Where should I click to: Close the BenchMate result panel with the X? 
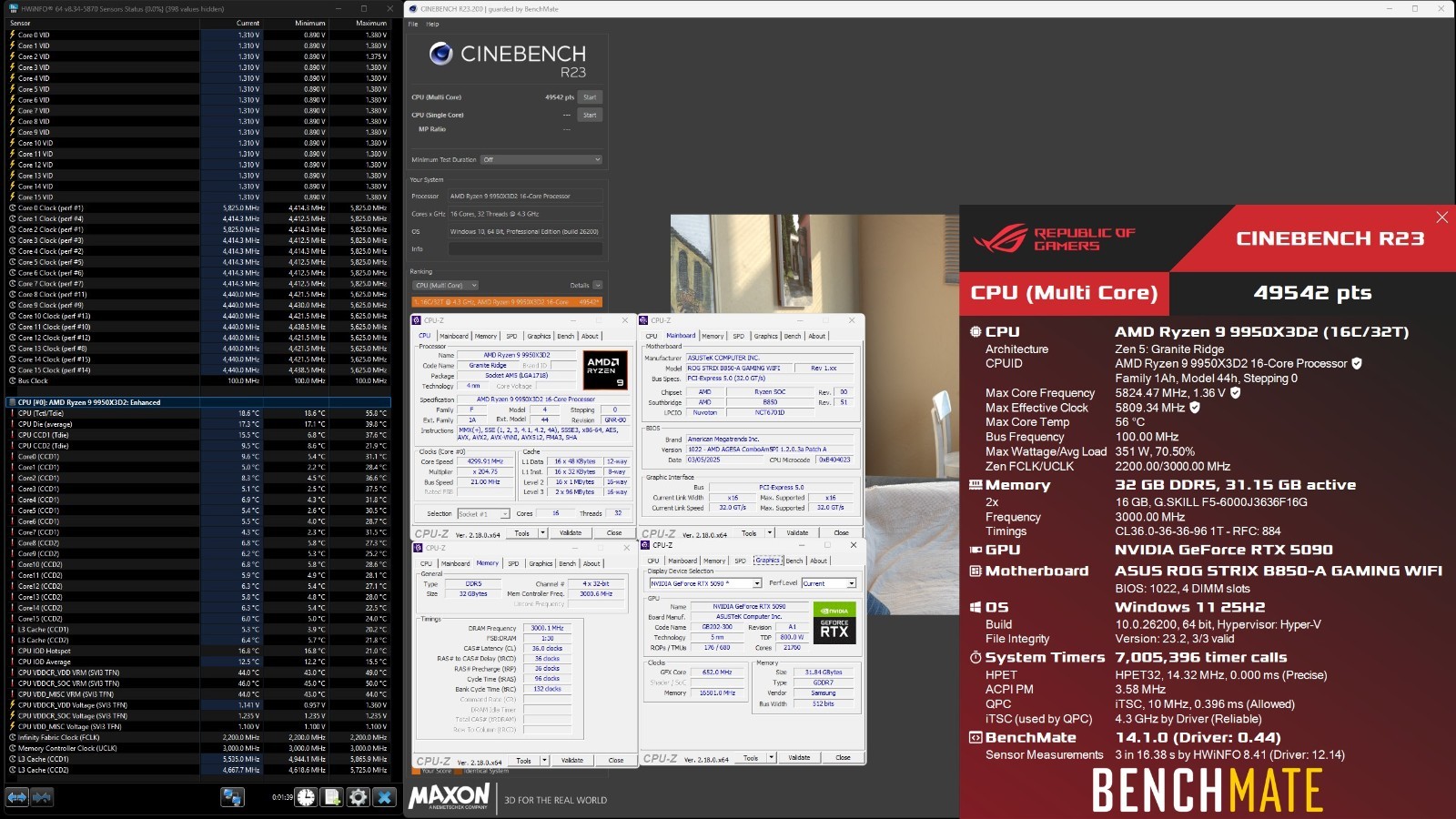1441,217
